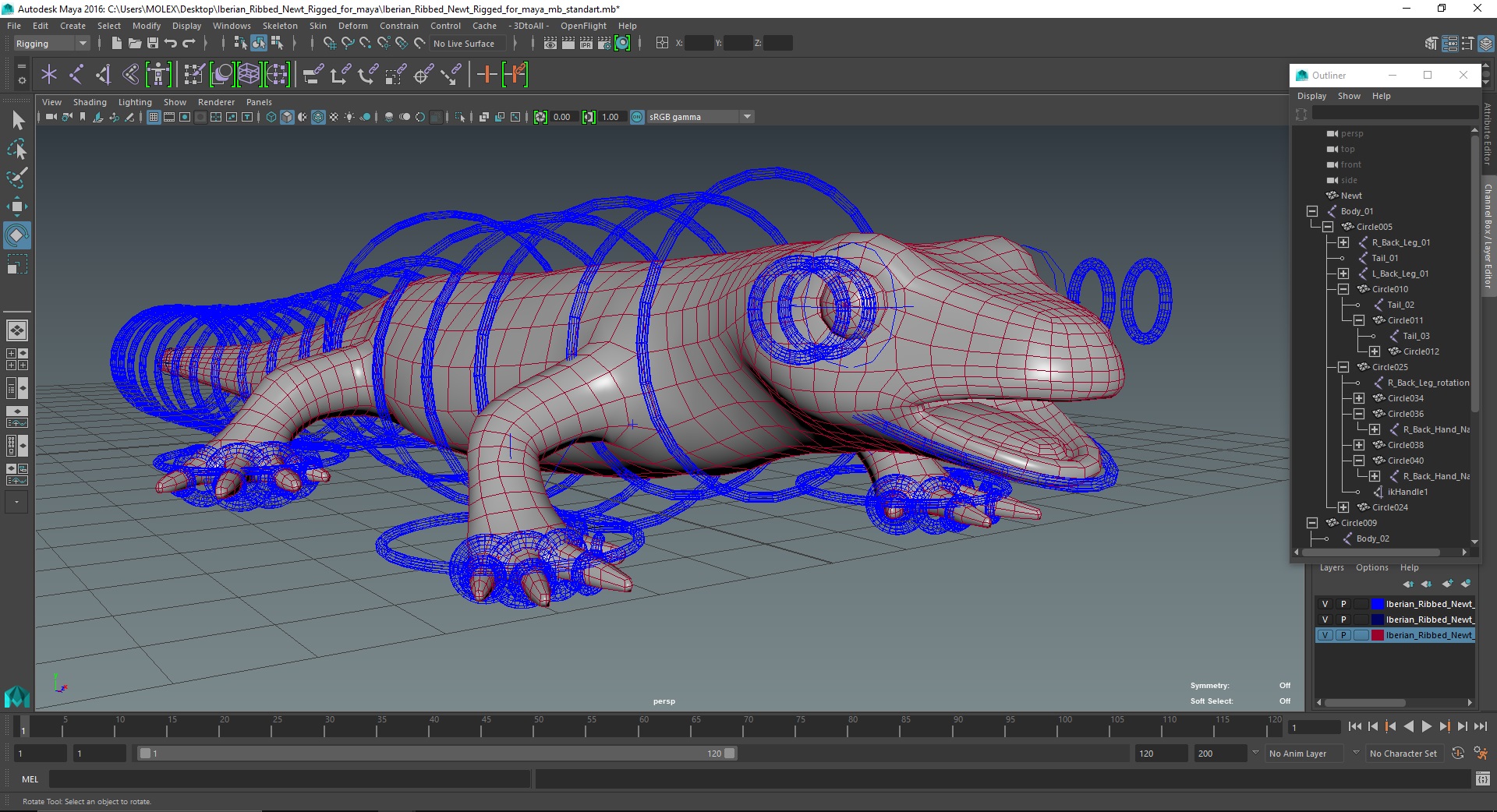The image size is (1497, 812).
Task: Toggle the V box of first display layer
Action: coord(1325,604)
